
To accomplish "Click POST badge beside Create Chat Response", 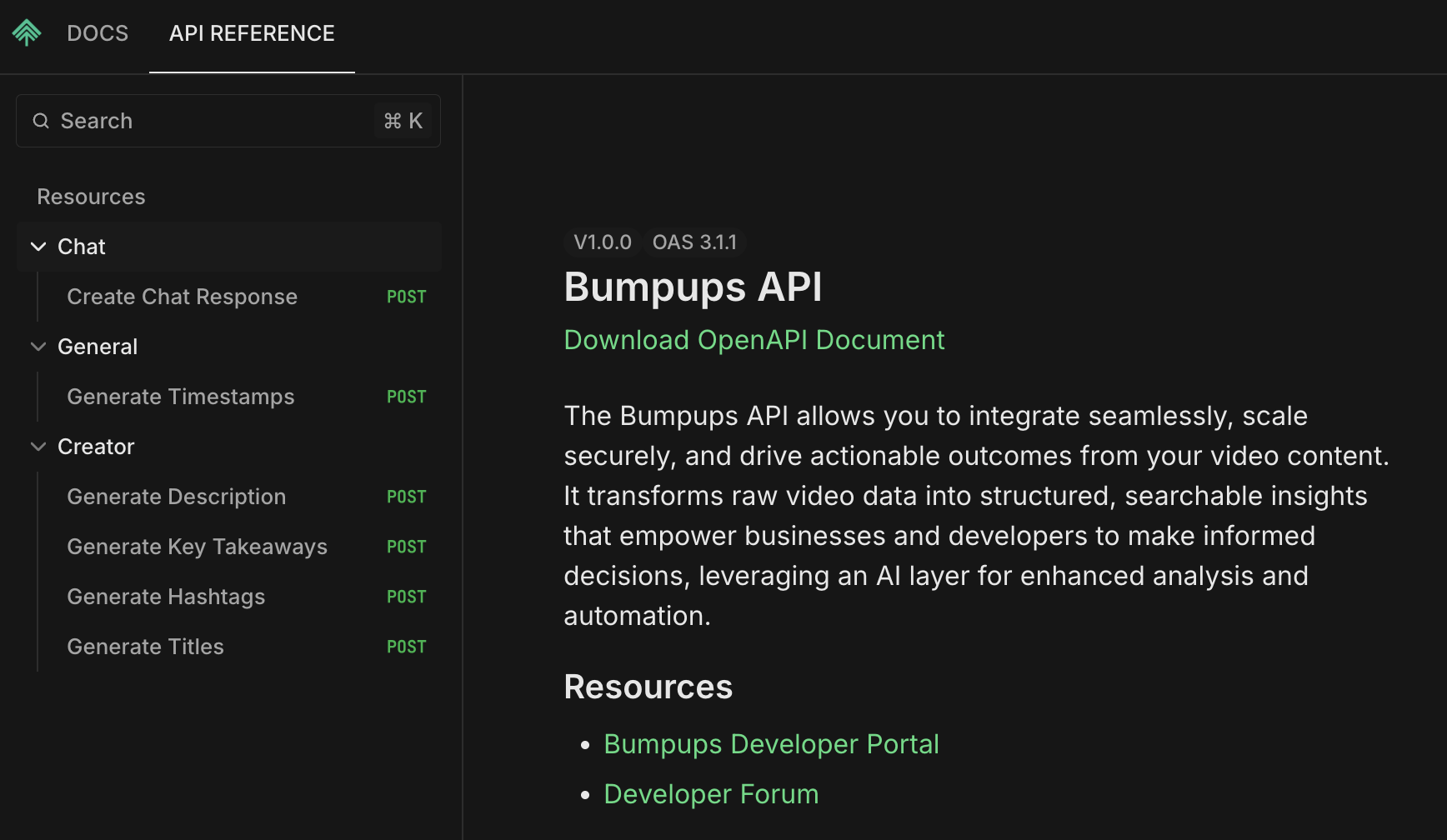I will tap(407, 297).
